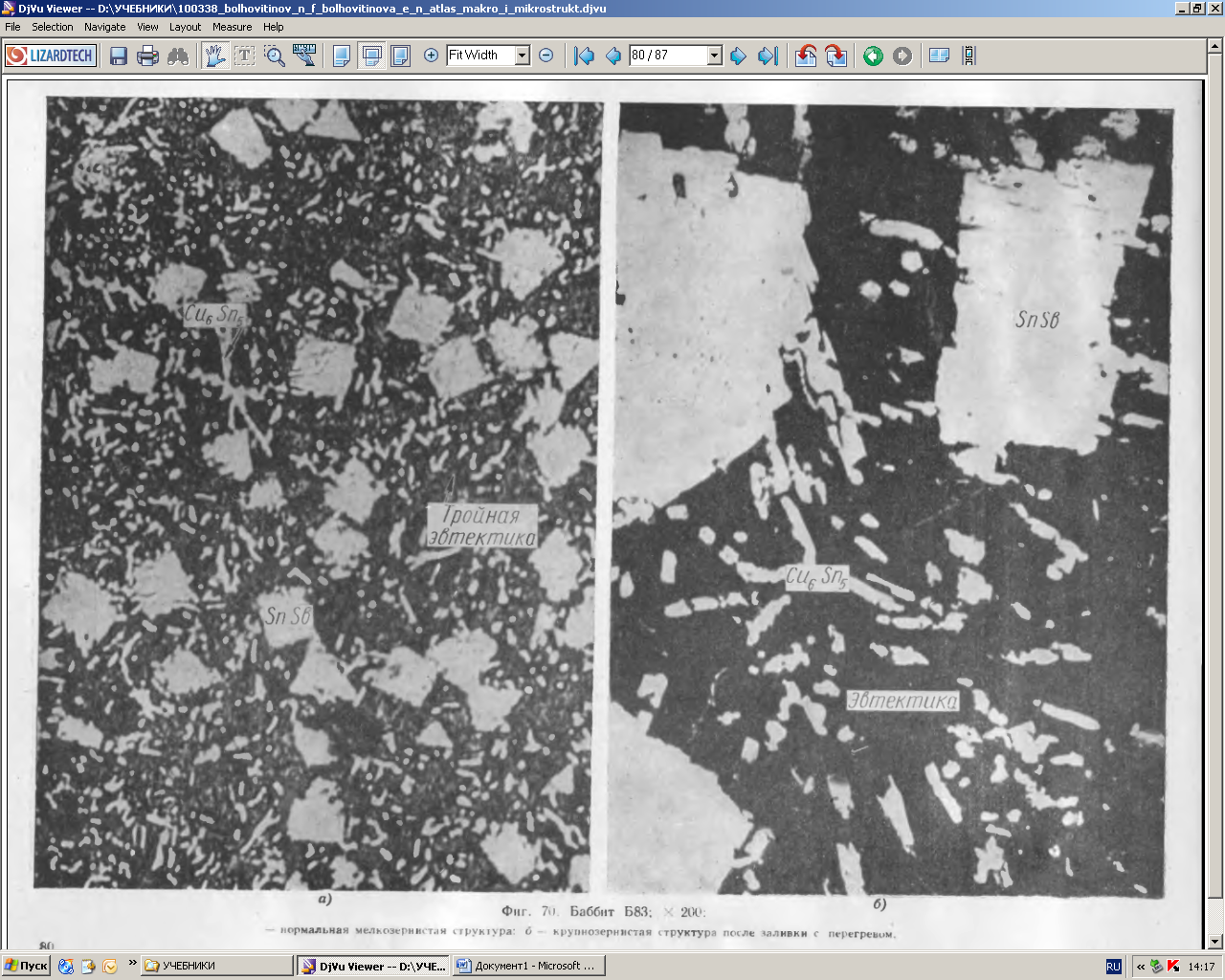The height and width of the screenshot is (980, 1225).
Task: Click the LizardTech logo button
Action: click(x=51, y=56)
